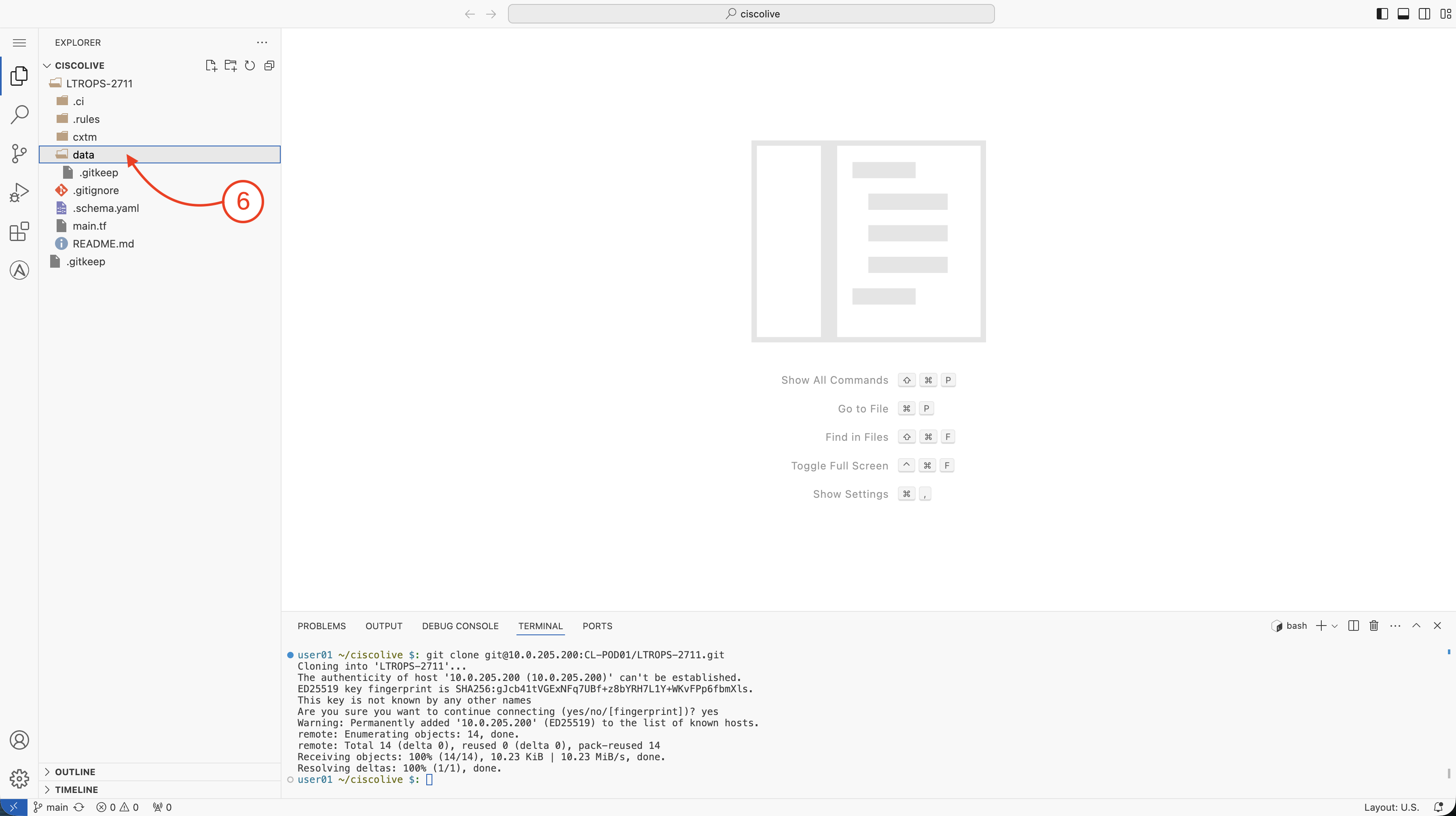The width and height of the screenshot is (1456, 816).
Task: Collapse all folders in Explorer
Action: pos(269,66)
